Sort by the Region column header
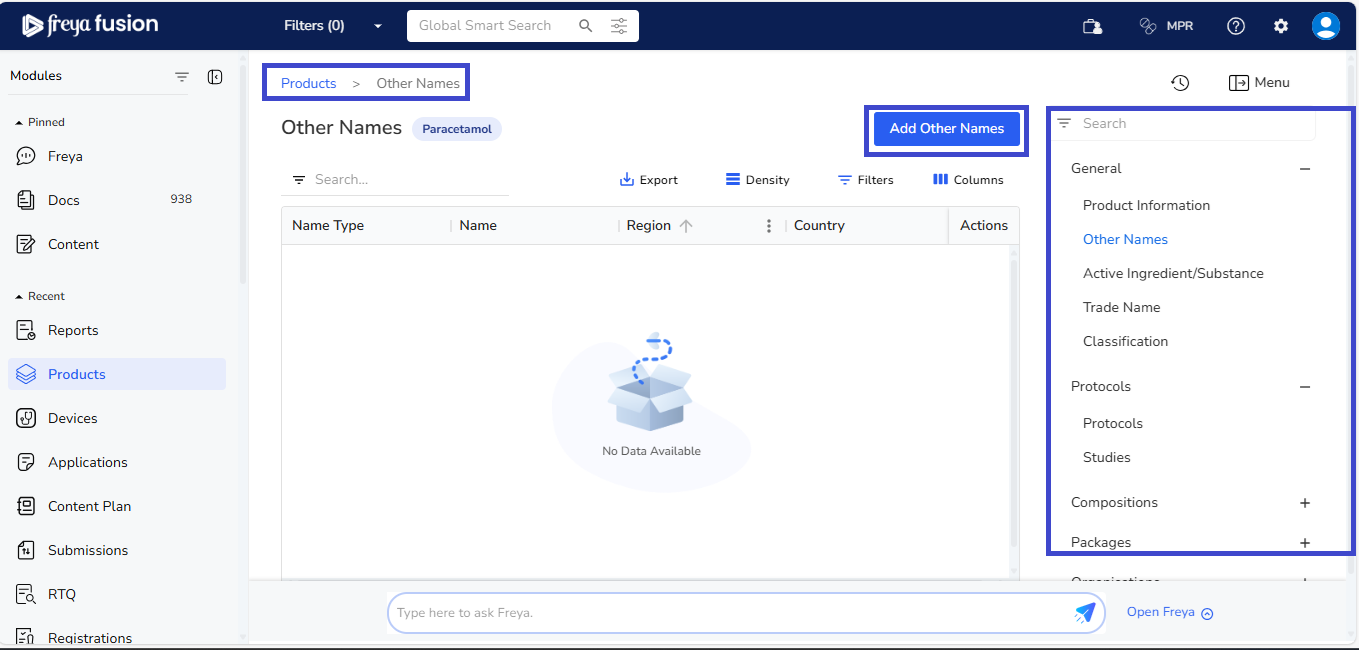 pos(649,226)
